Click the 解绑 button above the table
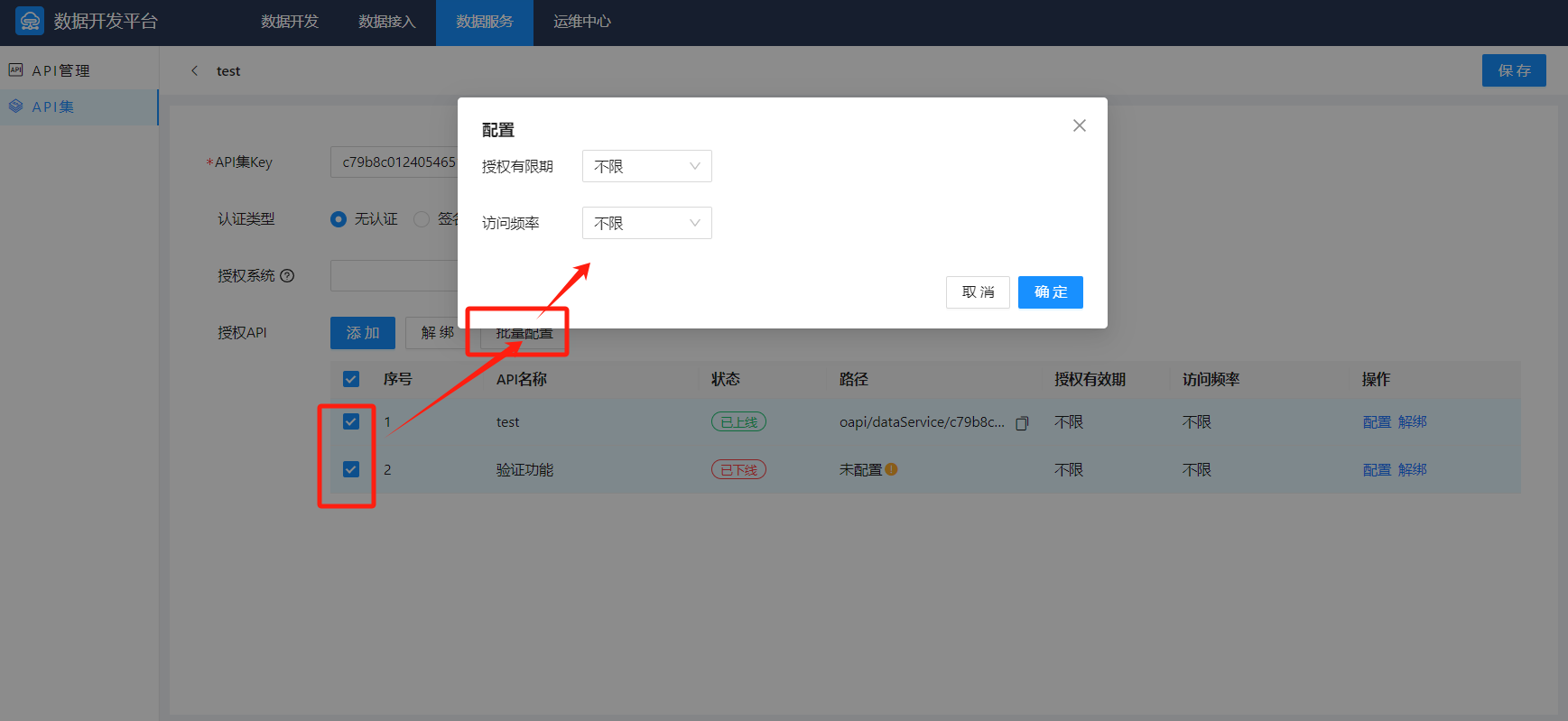 click(x=437, y=333)
